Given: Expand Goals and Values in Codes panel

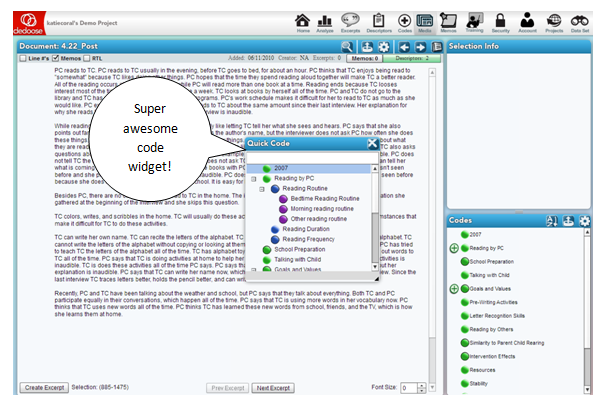Looking at the screenshot, I should [454, 289].
